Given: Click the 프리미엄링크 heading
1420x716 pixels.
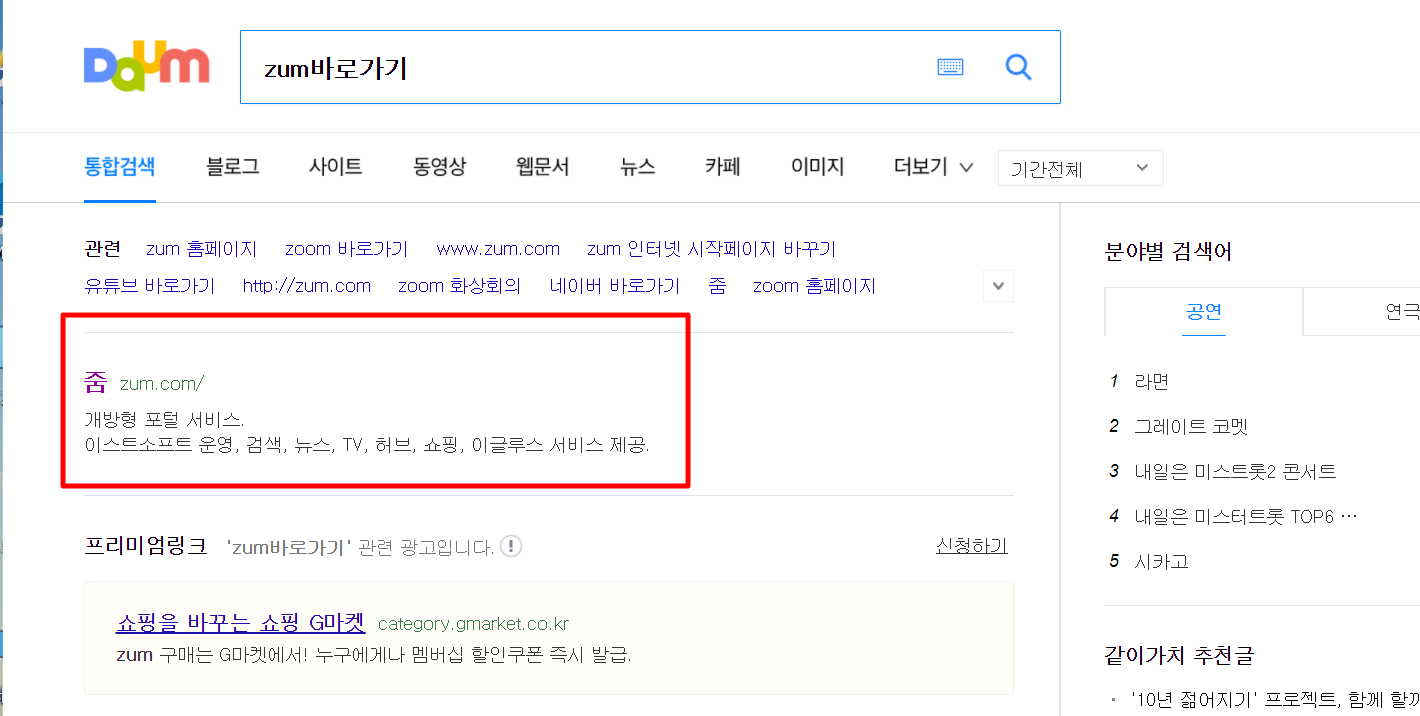Looking at the screenshot, I should coord(146,546).
